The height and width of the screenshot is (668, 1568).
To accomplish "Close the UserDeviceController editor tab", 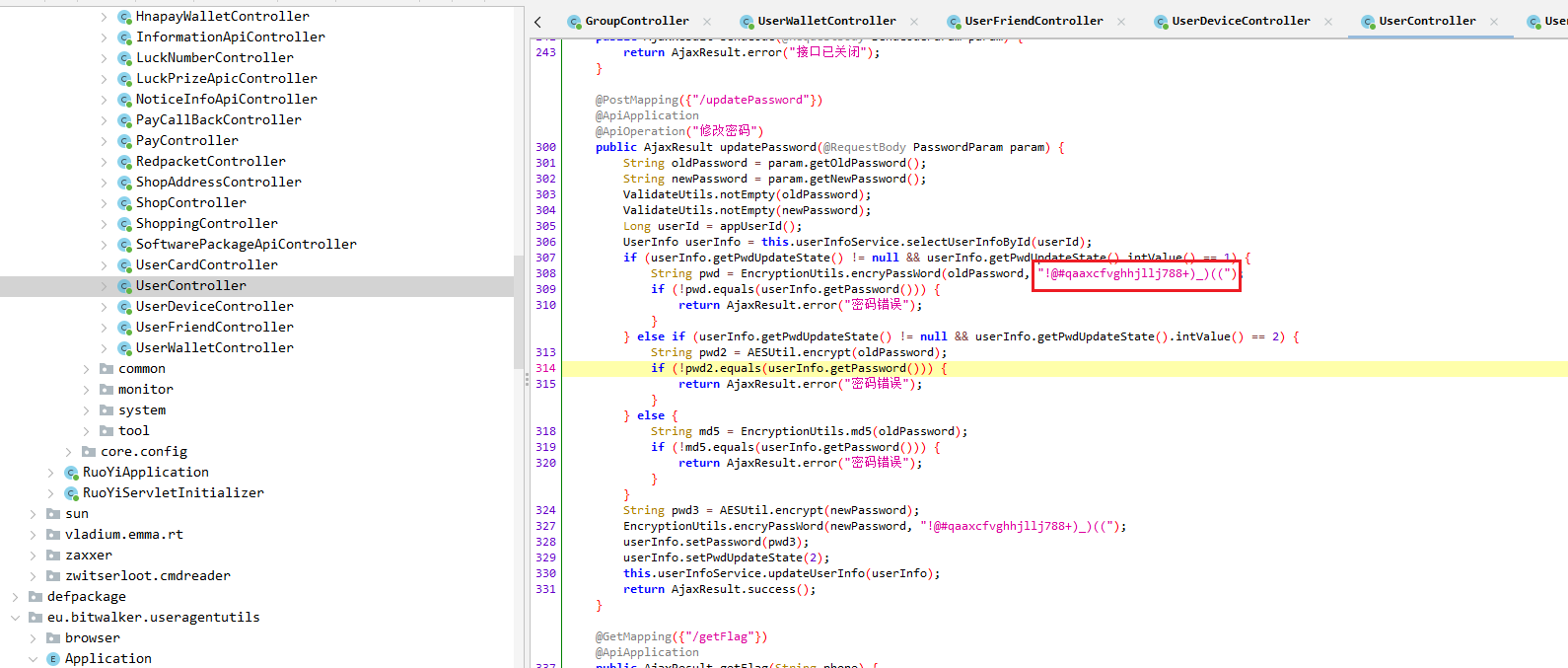I will pyautogui.click(x=1329, y=21).
